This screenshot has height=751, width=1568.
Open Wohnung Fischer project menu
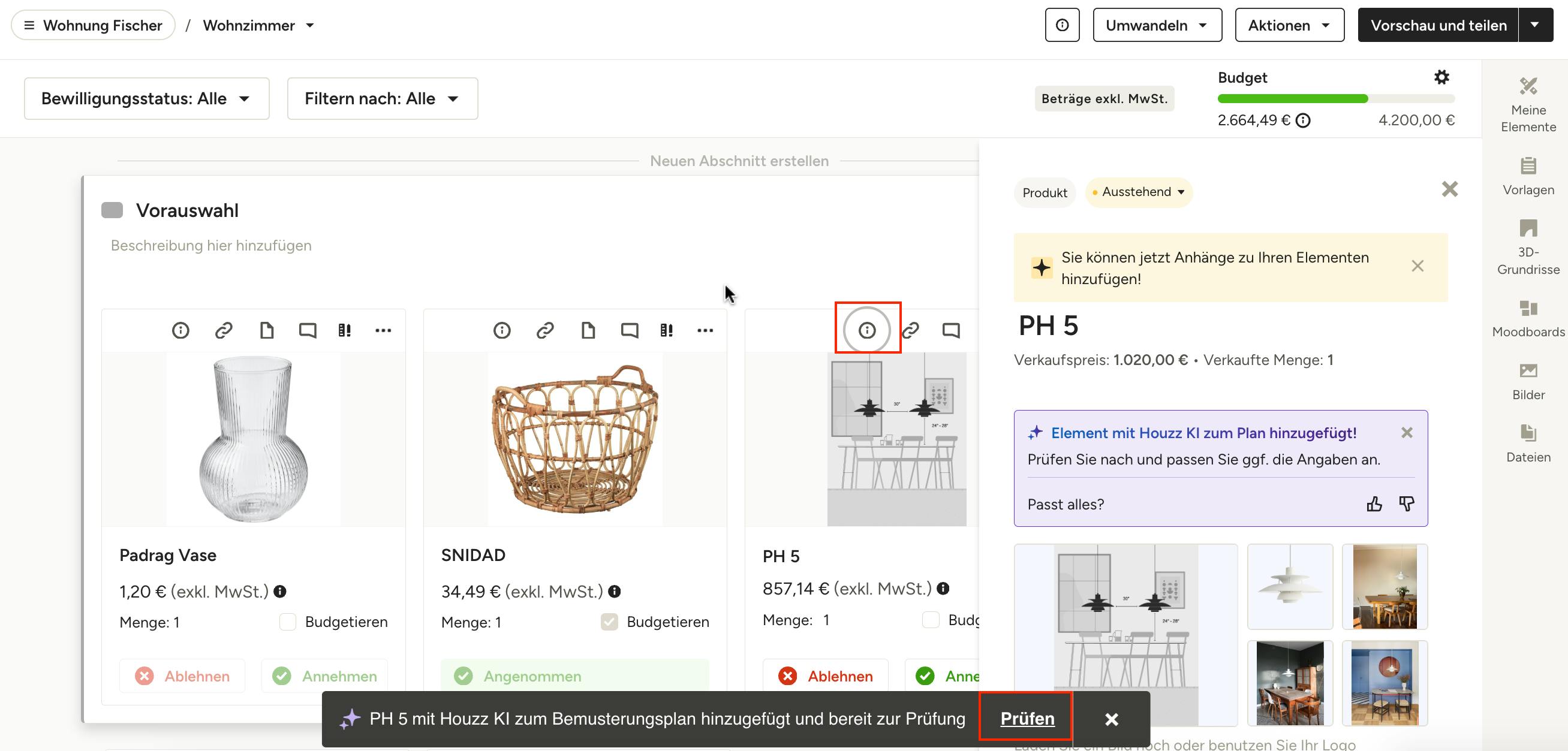pos(93,25)
